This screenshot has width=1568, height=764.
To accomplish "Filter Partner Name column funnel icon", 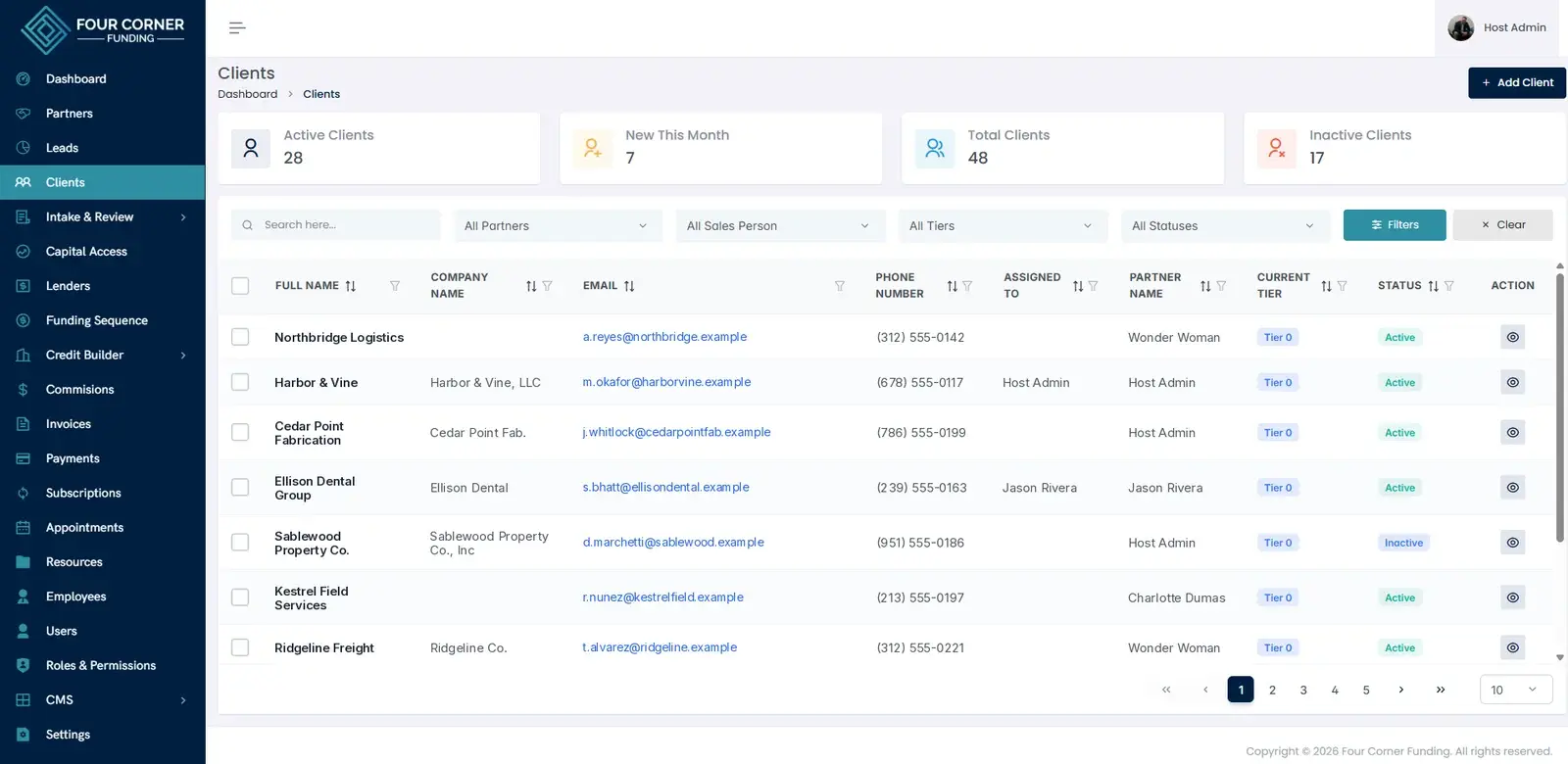I will 1221,286.
